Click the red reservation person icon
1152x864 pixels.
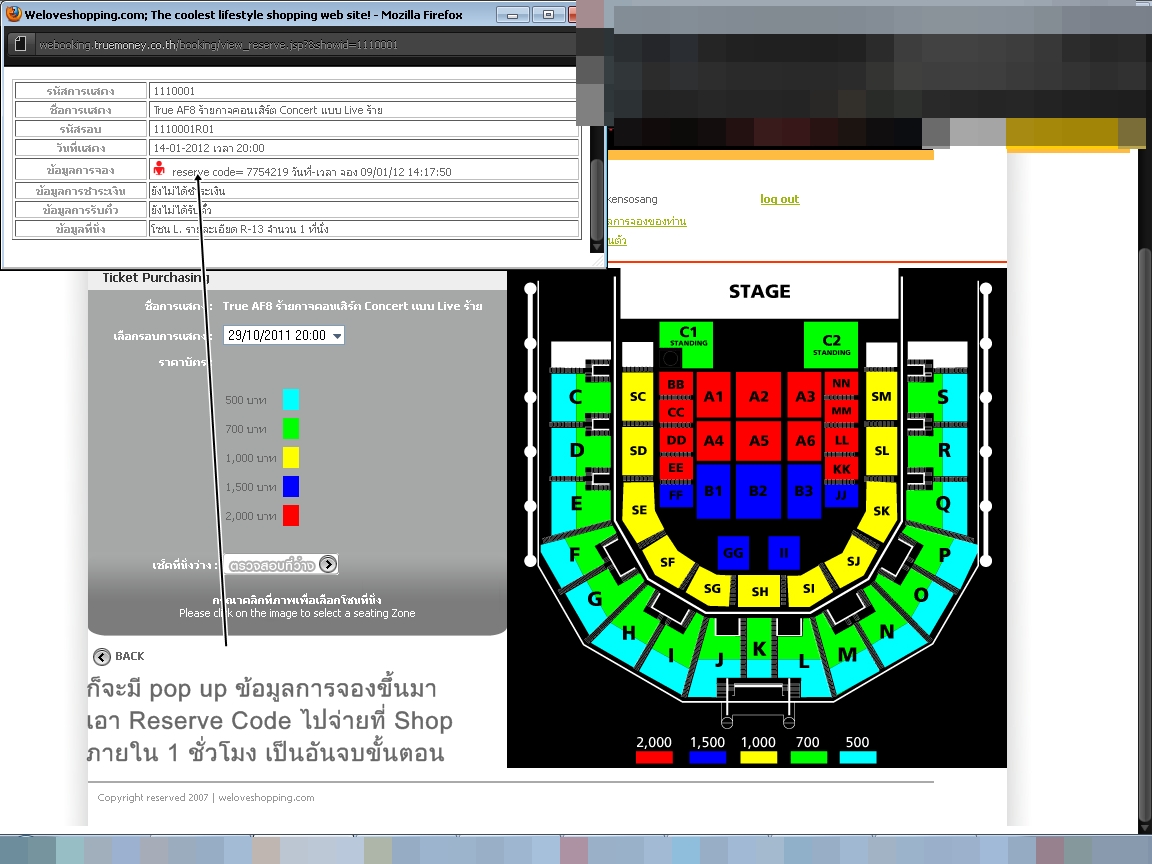point(159,169)
